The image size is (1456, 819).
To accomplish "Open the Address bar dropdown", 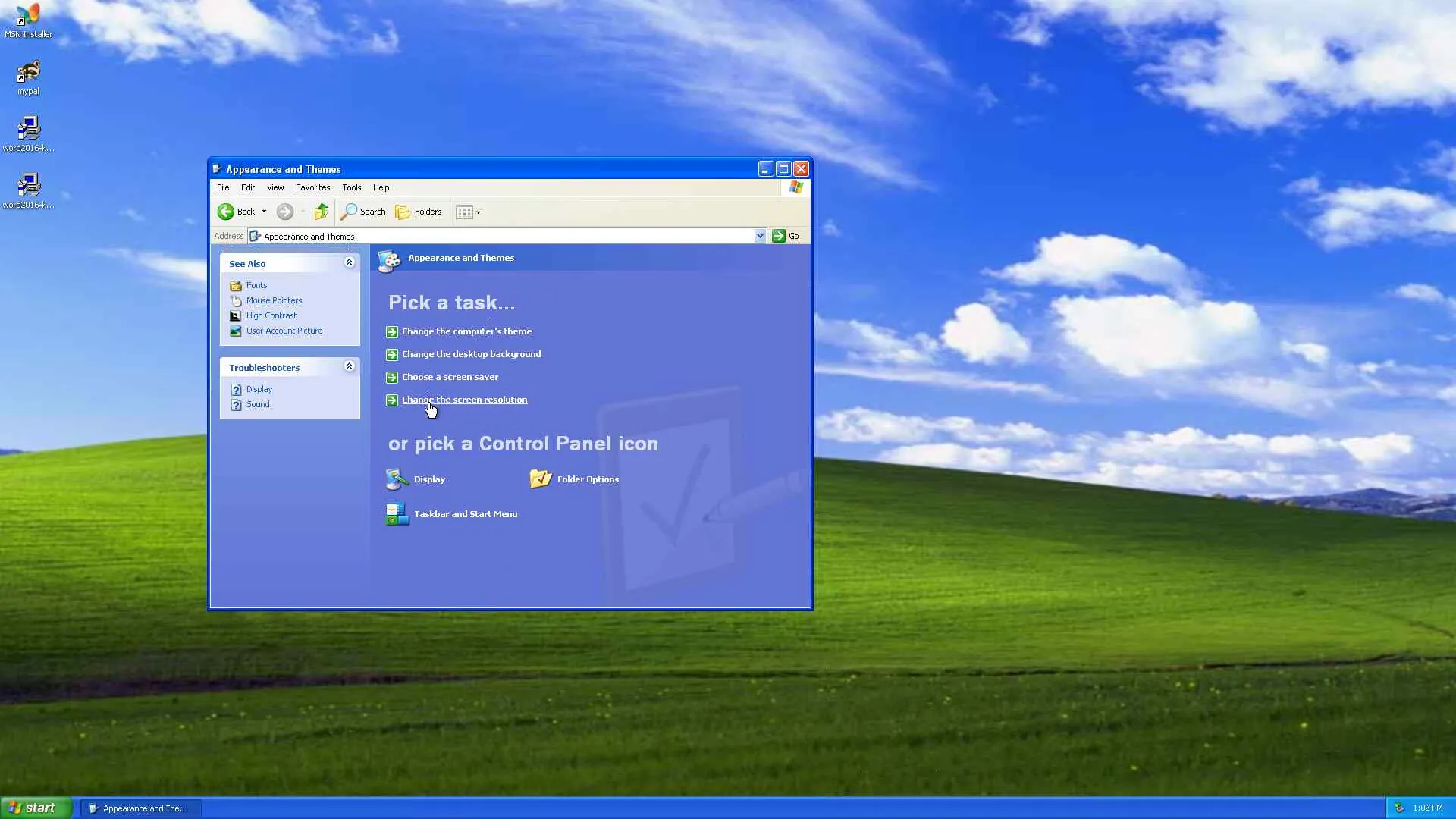I will click(x=760, y=236).
